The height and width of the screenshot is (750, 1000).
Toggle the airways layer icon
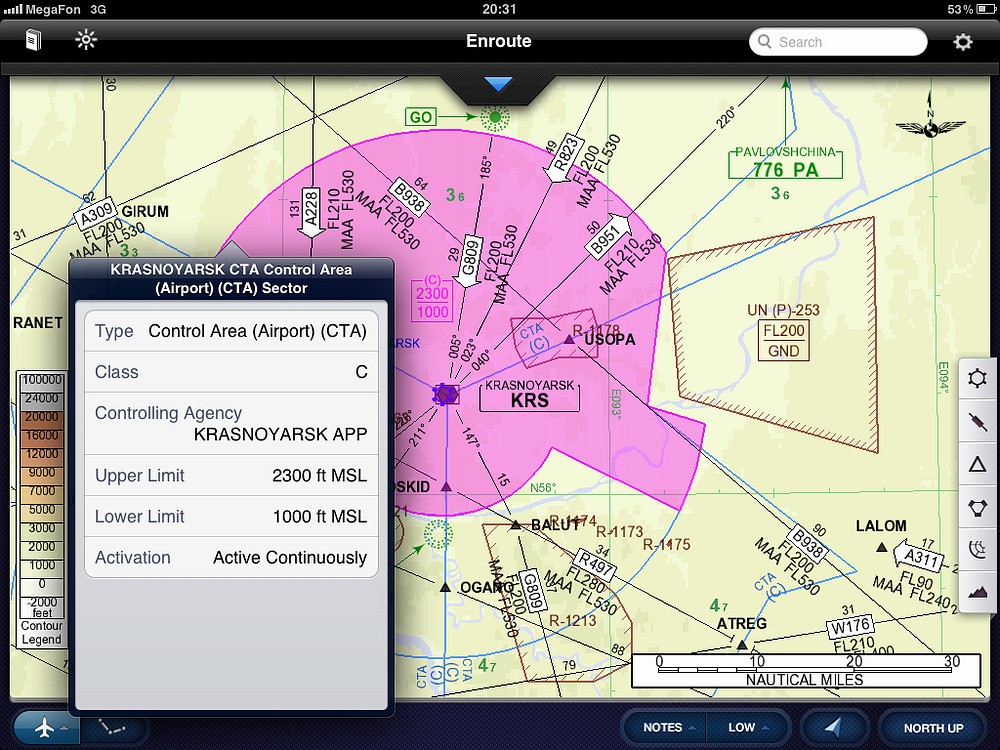pyautogui.click(x=977, y=421)
